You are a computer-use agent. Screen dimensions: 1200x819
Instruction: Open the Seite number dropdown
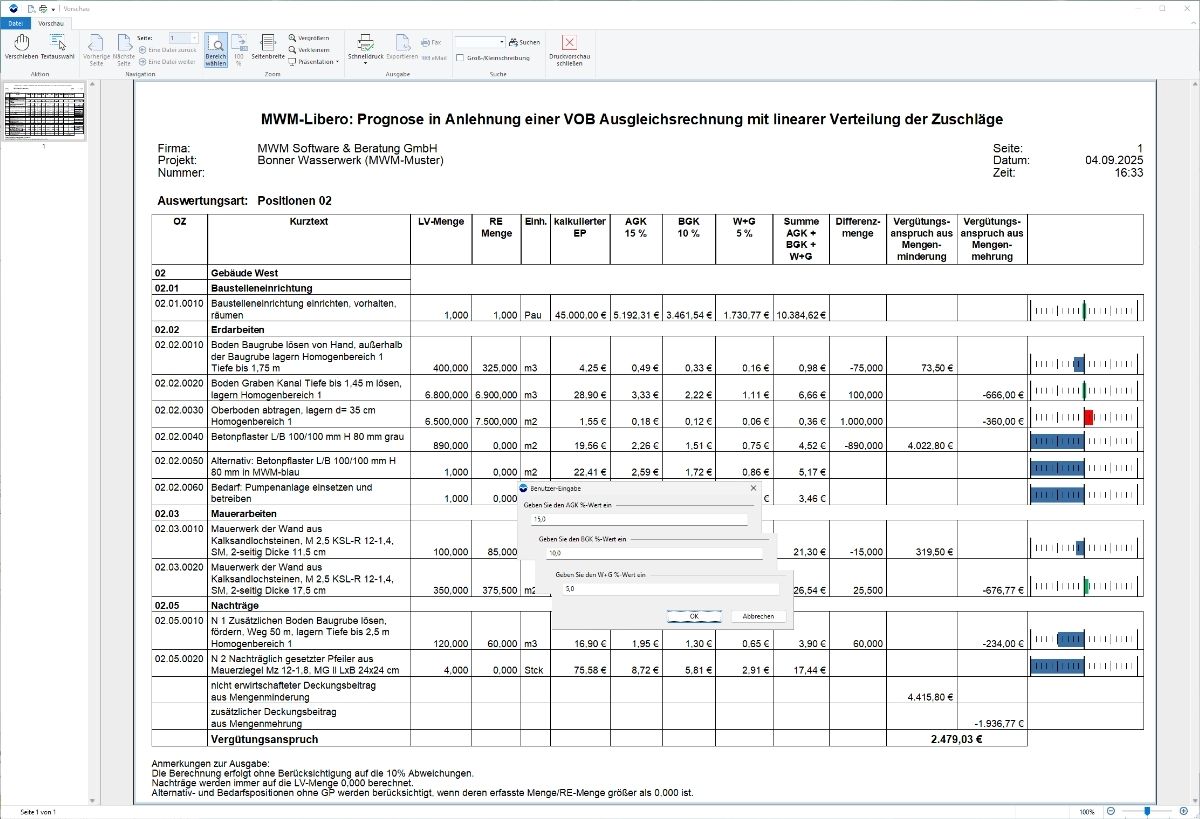coord(194,37)
